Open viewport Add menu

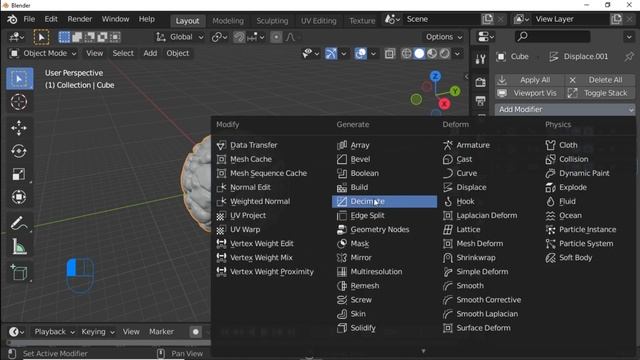[x=150, y=53]
